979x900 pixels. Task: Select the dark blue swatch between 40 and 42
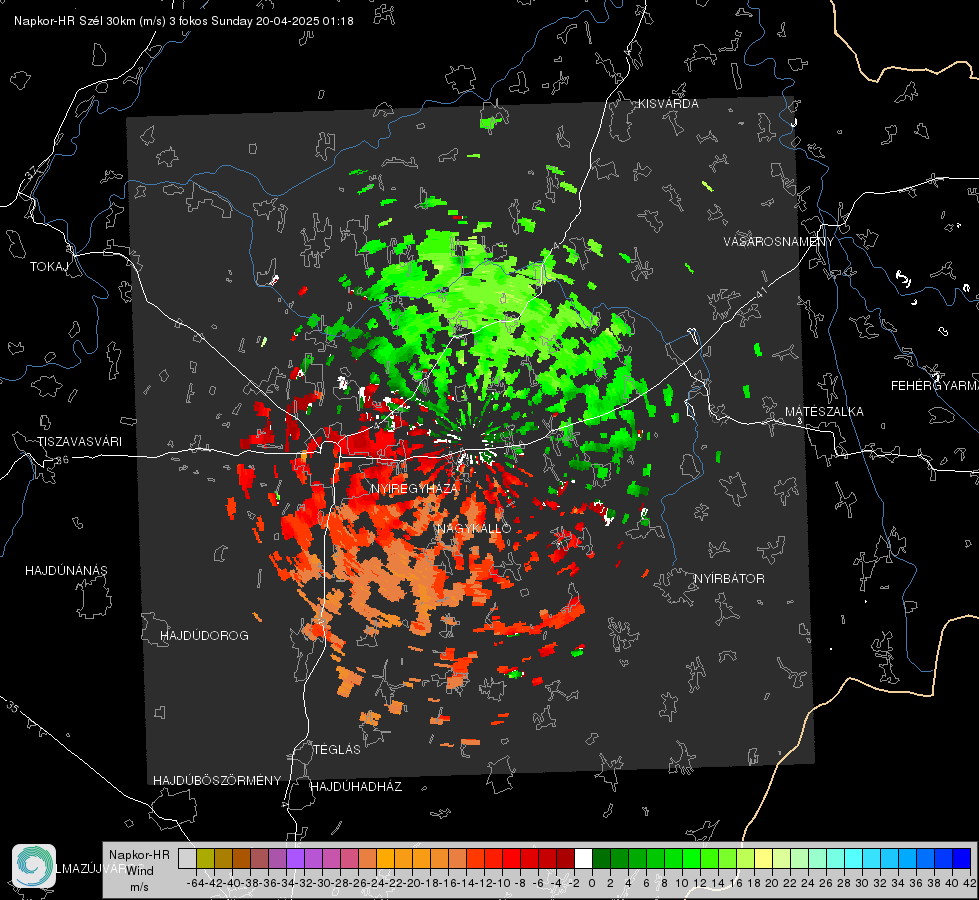pyautogui.click(x=962, y=858)
